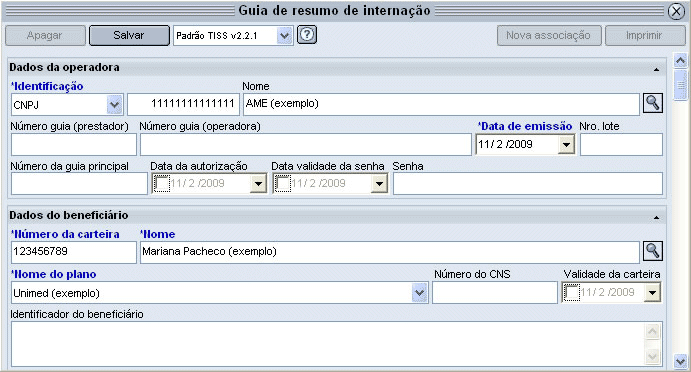Search operadora with magnifier icon
Image resolution: width=691 pixels, height=372 pixels.
[x=653, y=103]
